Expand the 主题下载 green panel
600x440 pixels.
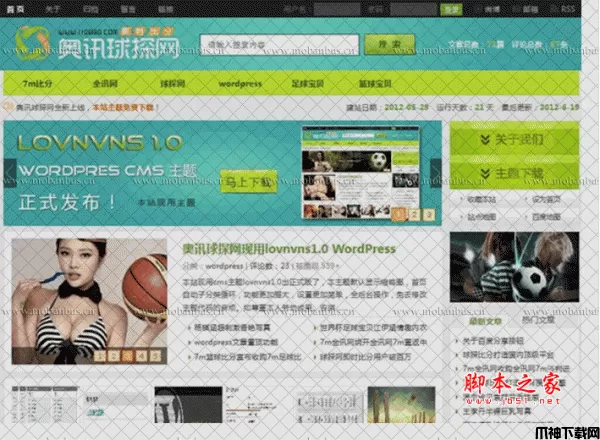coord(514,174)
